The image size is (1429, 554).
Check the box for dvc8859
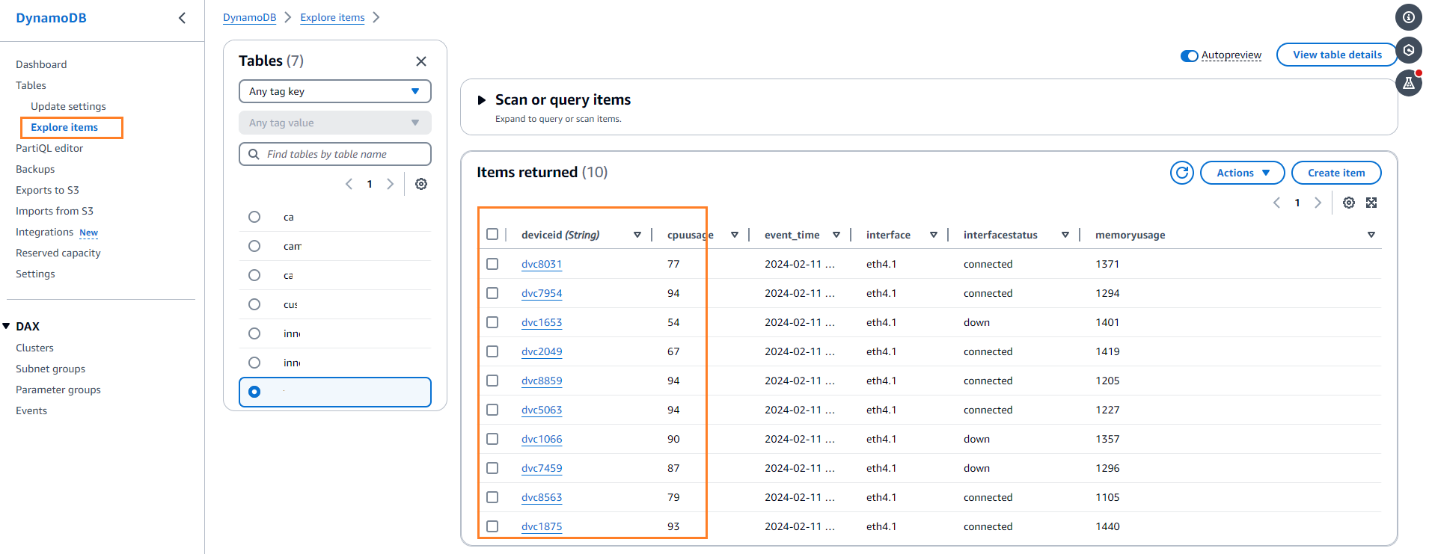pyautogui.click(x=492, y=381)
